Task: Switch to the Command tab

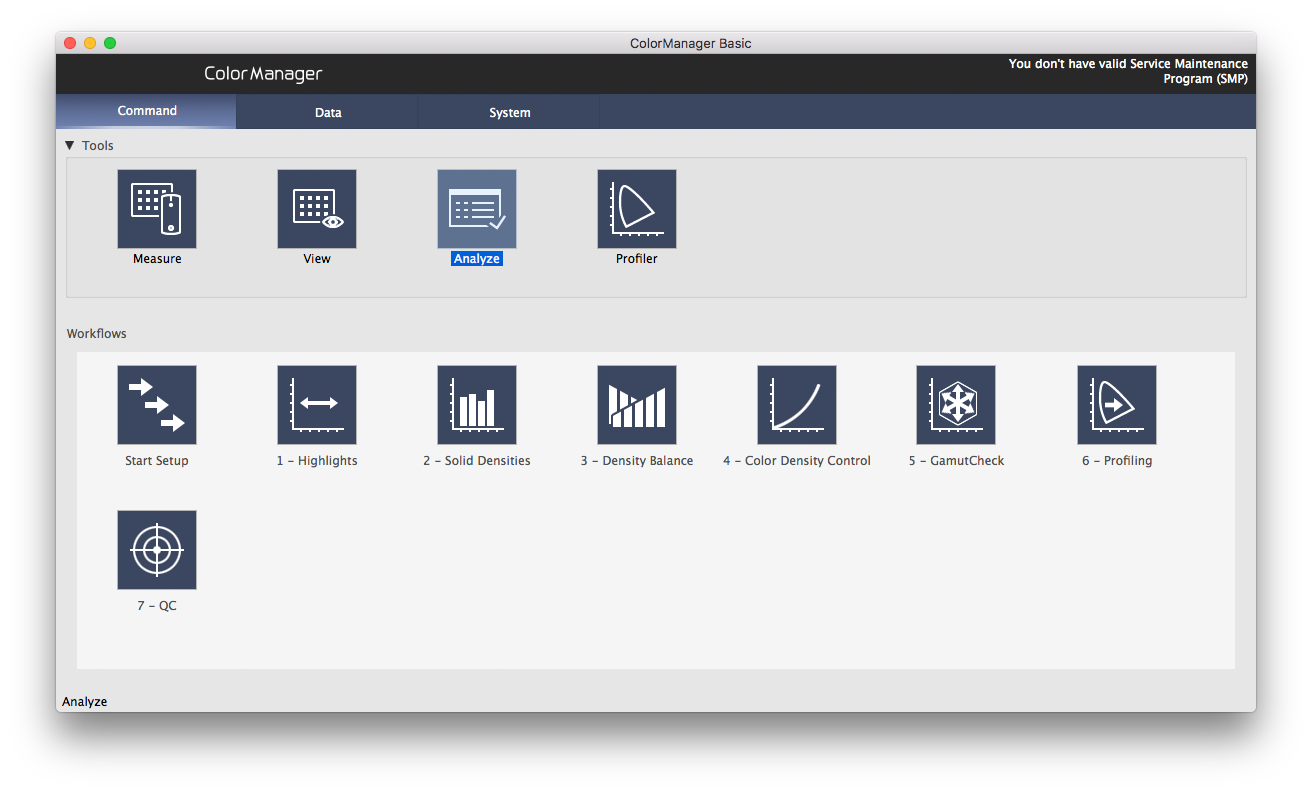Action: (x=147, y=111)
